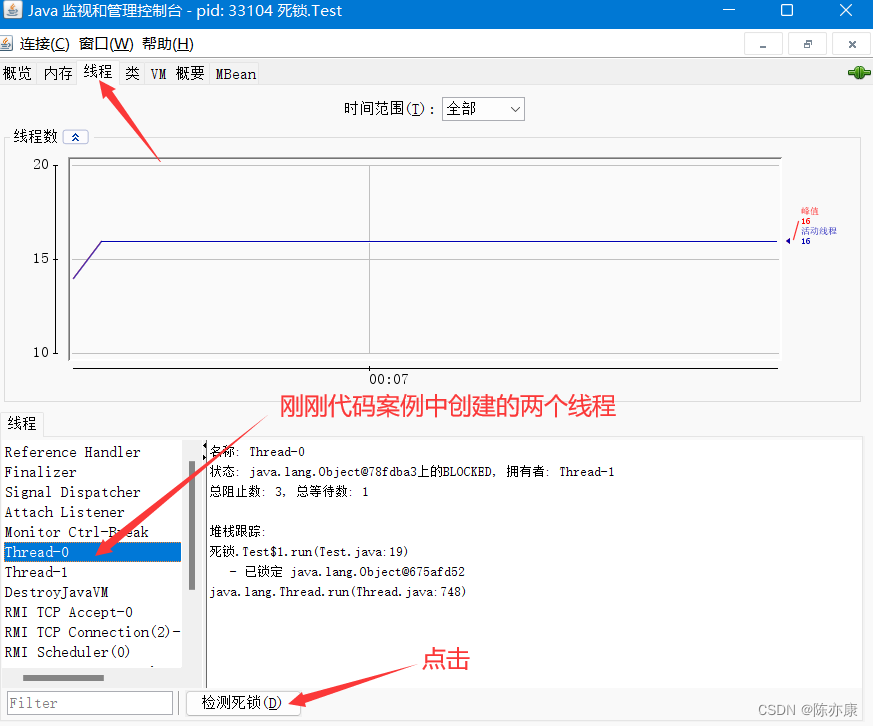Click the Java icon in the title bar
This screenshot has width=873, height=726.
12,10
